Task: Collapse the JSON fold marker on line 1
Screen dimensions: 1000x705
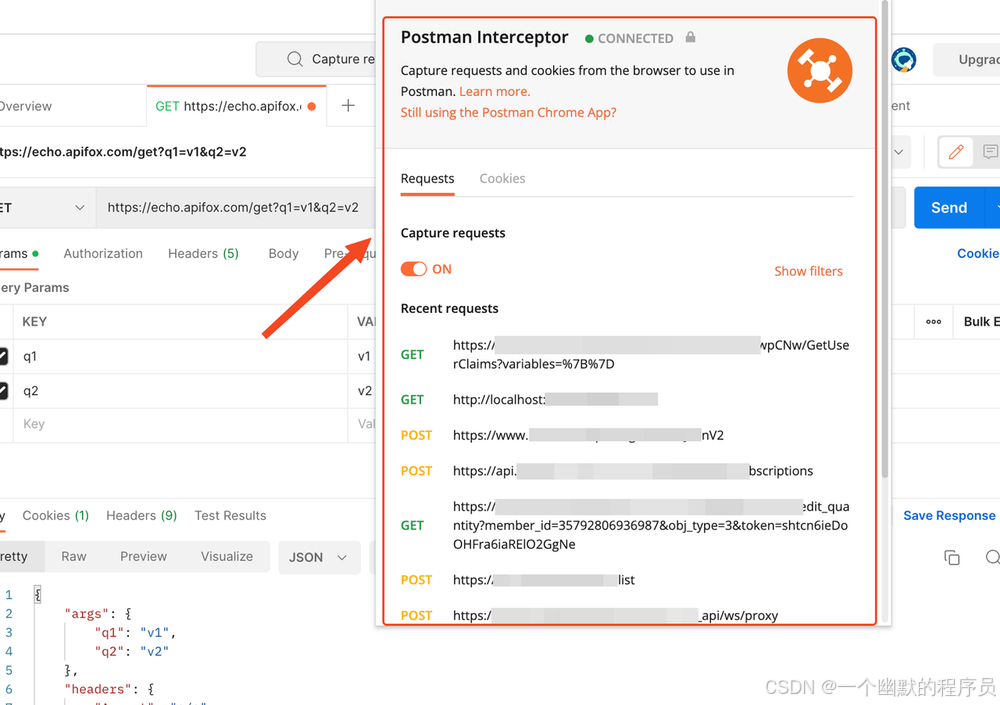Action: tap(38, 595)
